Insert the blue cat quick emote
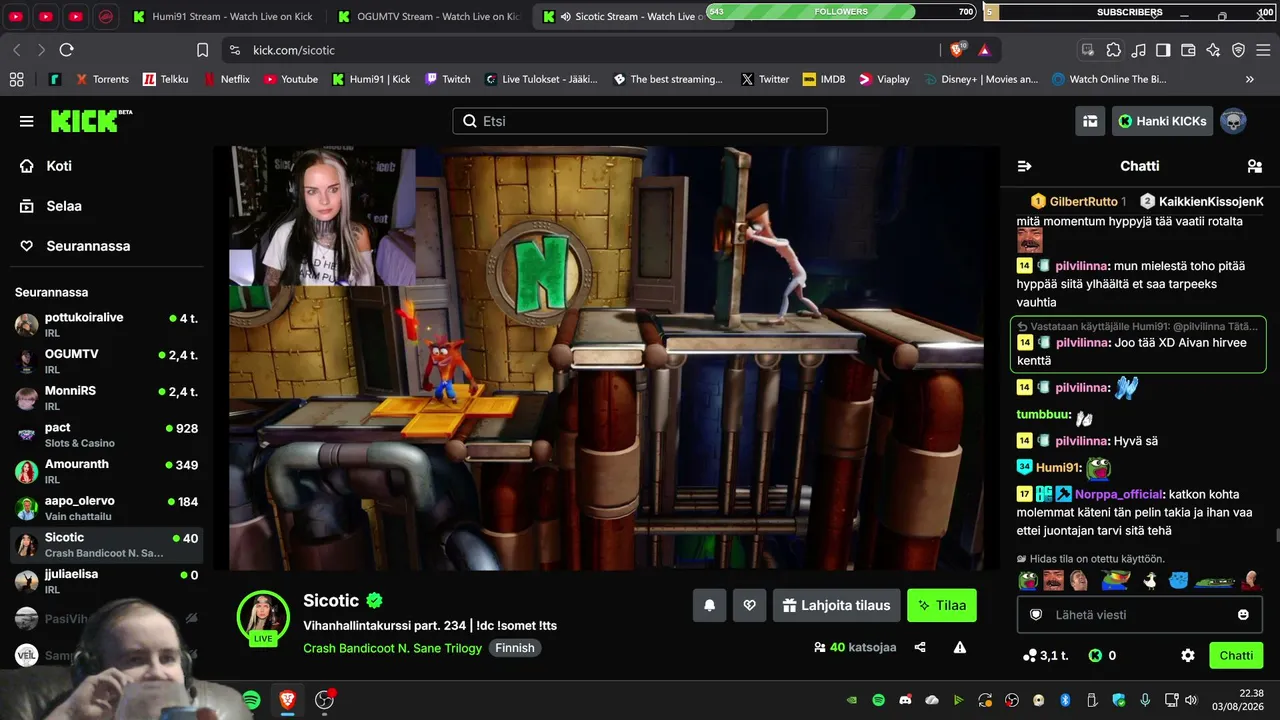 [x=1179, y=581]
